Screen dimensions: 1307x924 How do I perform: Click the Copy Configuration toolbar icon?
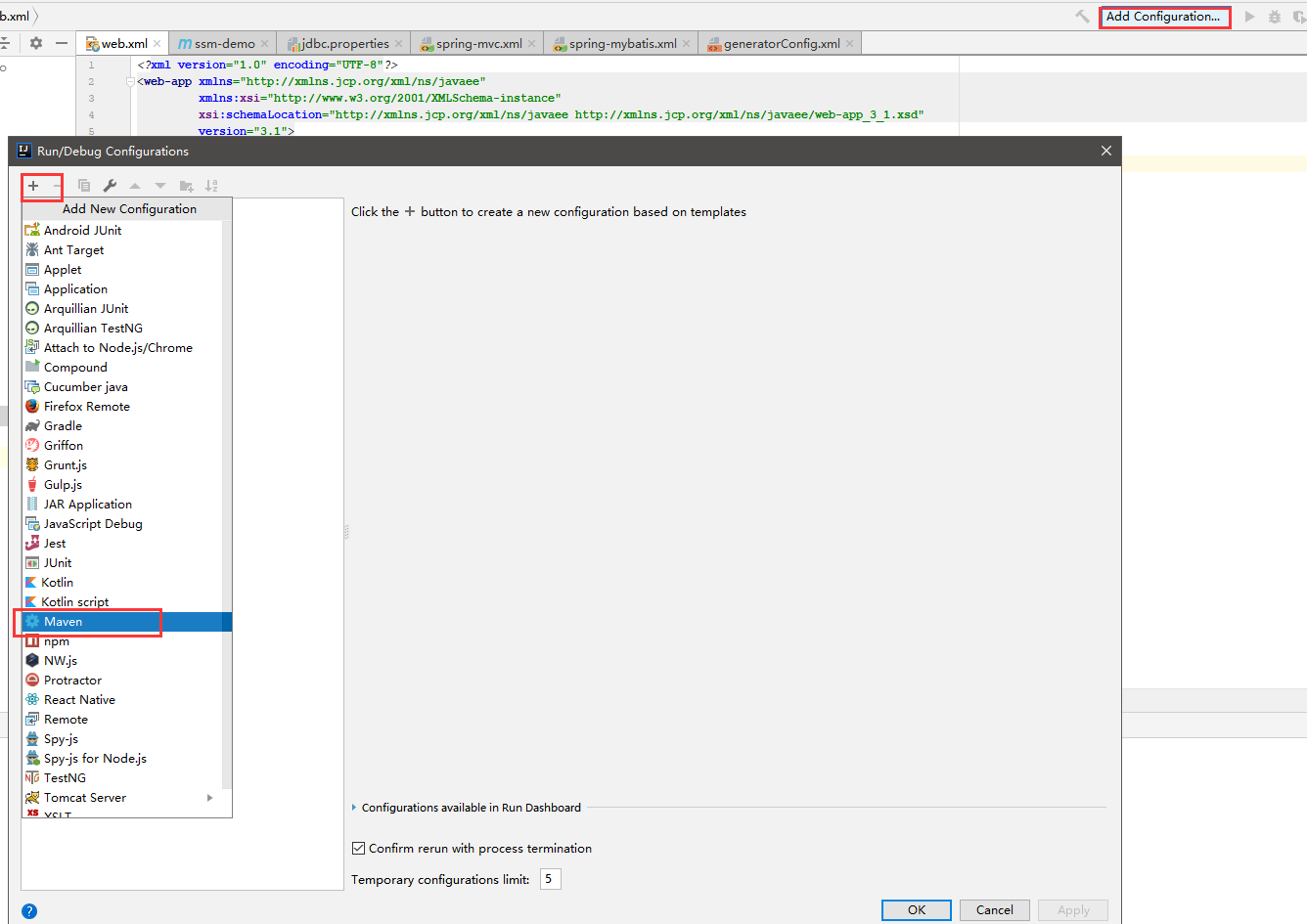pyautogui.click(x=84, y=186)
